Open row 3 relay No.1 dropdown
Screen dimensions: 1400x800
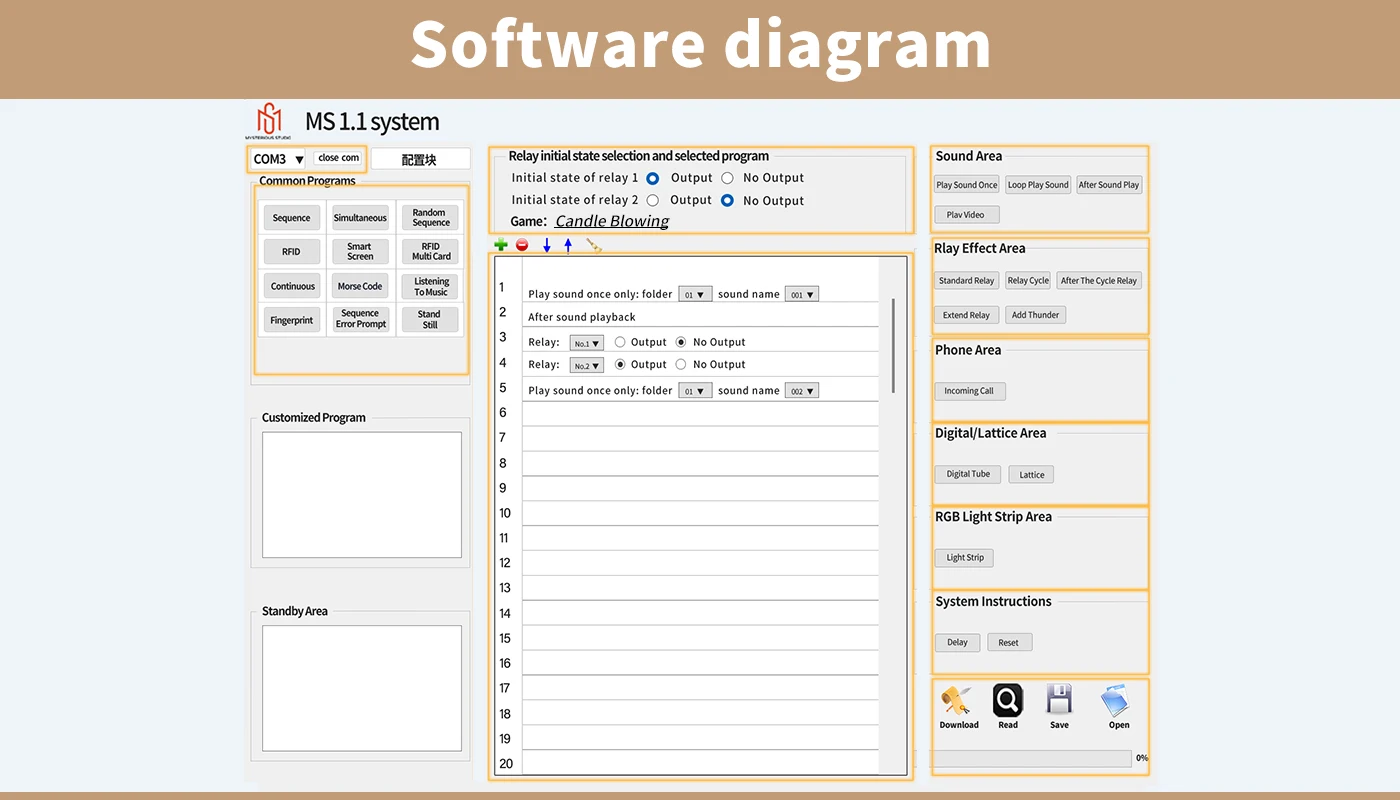tap(587, 343)
